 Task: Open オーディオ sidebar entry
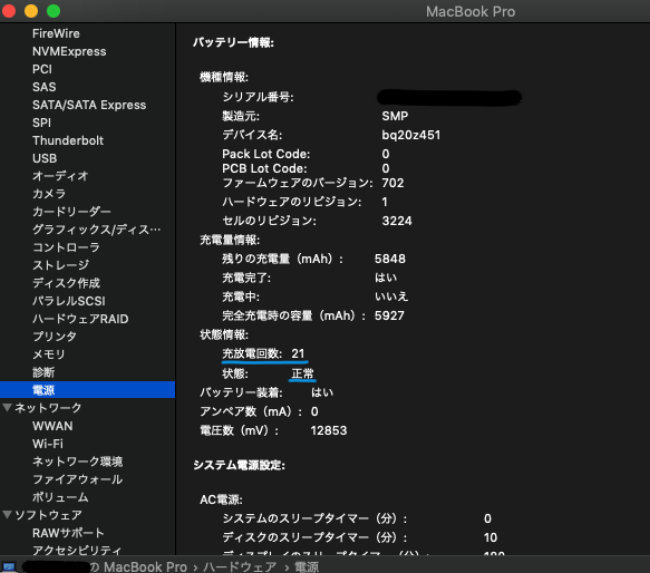coord(60,176)
